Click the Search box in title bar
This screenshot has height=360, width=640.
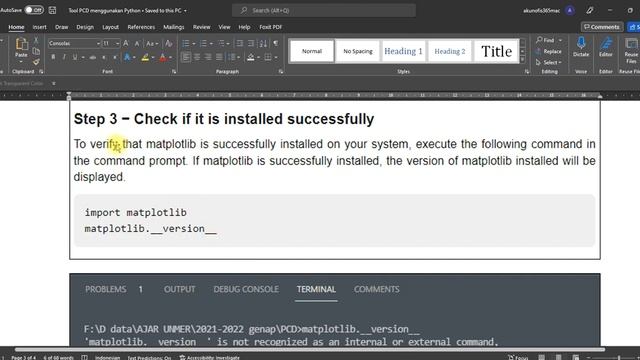point(324,10)
